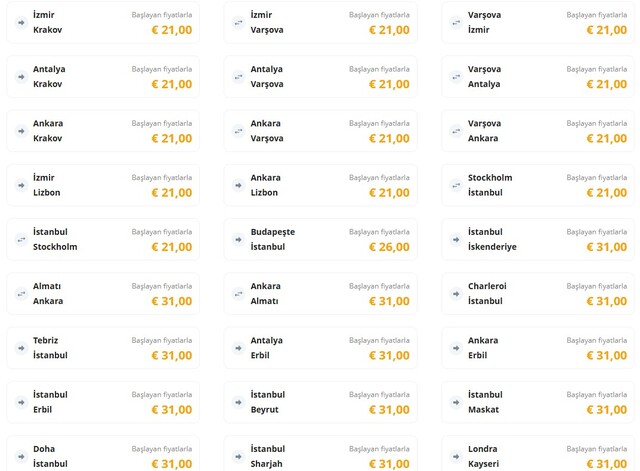Select the Stockholm to İstanbul route card
The height and width of the screenshot is (471, 640).
(x=538, y=185)
